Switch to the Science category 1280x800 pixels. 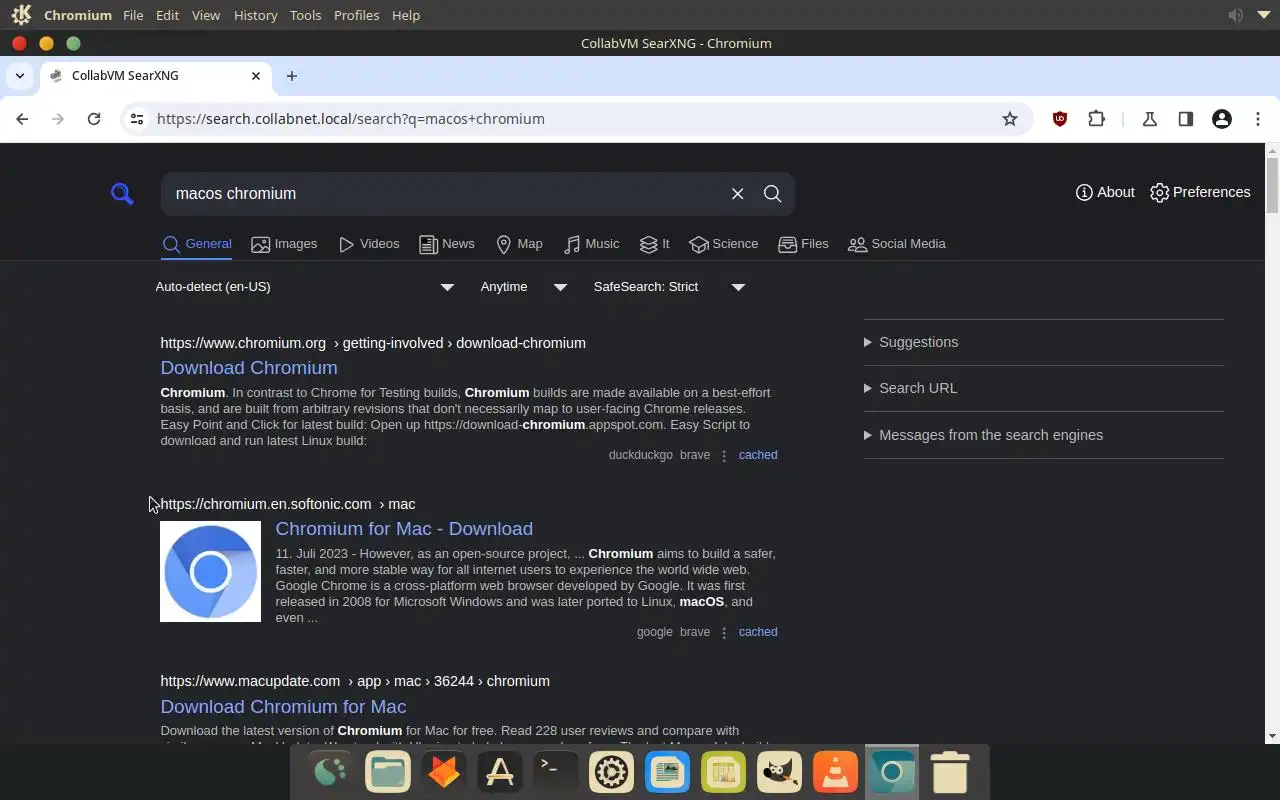[x=723, y=244]
